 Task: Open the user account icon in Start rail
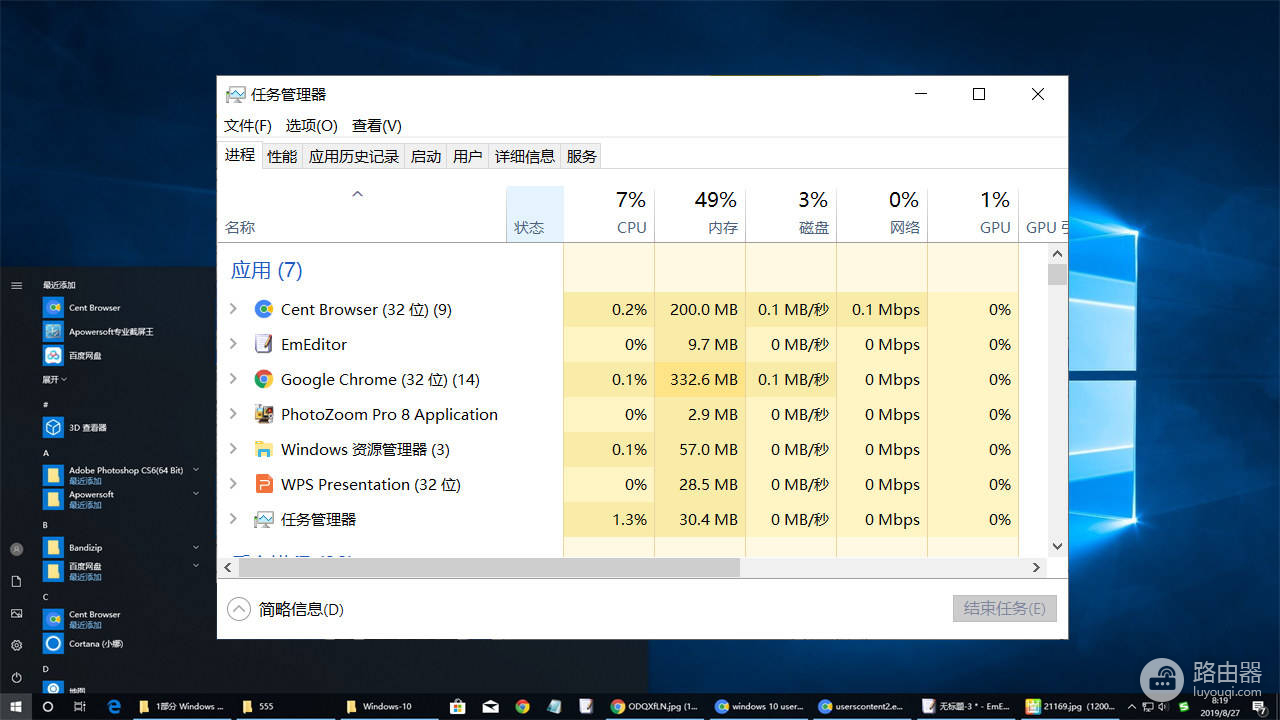click(16, 549)
